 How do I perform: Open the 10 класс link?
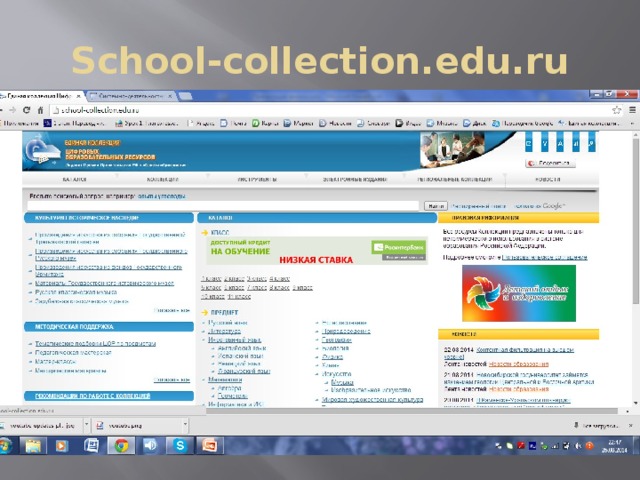click(x=212, y=297)
